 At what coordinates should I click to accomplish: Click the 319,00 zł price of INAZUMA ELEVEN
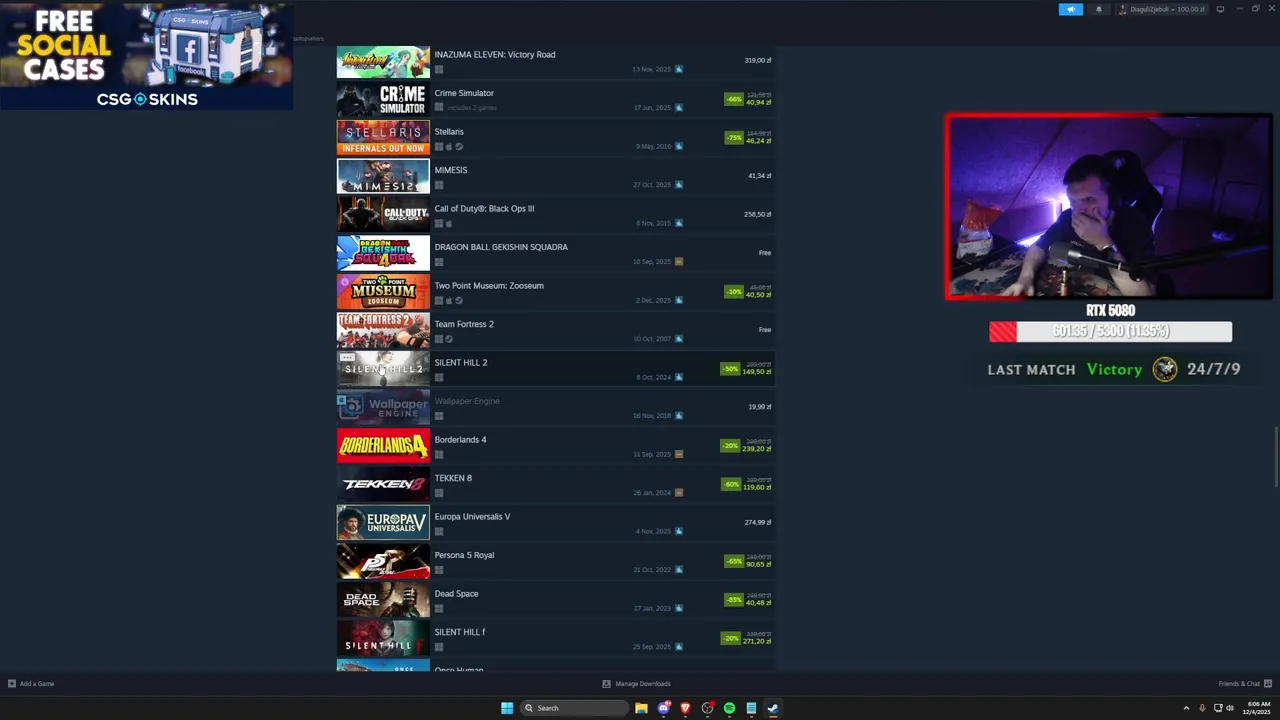tap(757, 60)
